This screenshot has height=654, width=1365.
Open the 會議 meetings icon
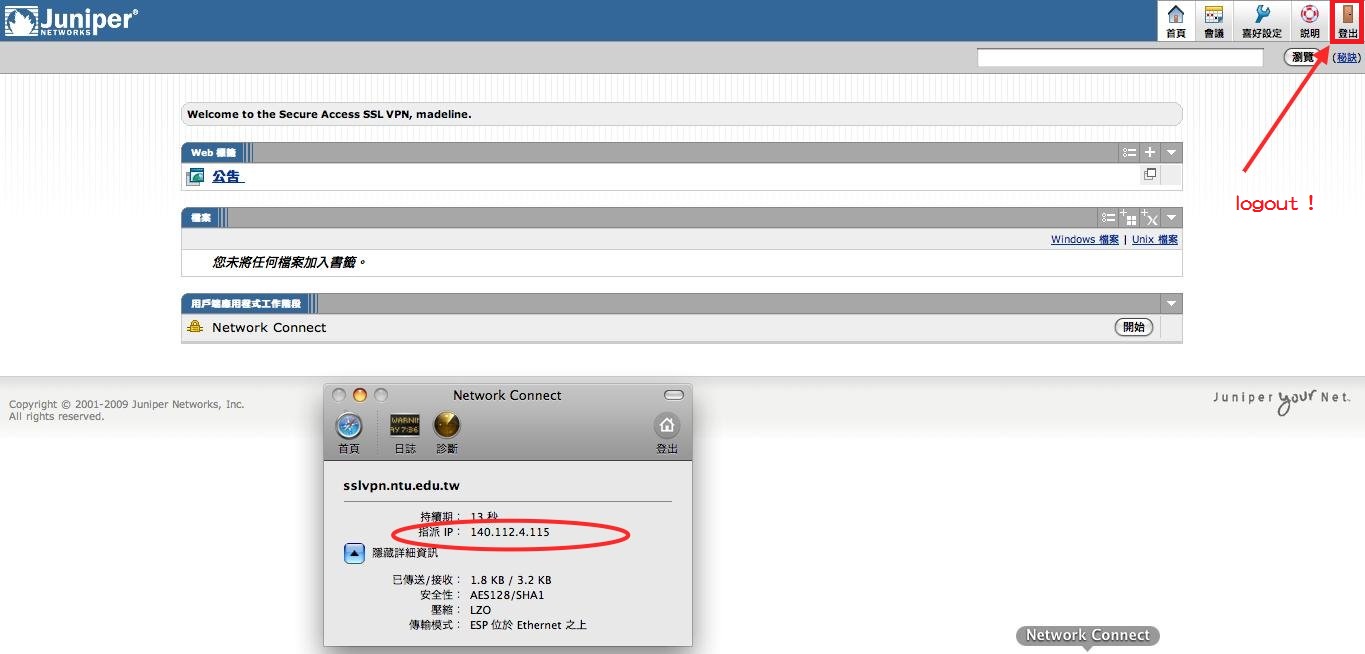point(1214,21)
